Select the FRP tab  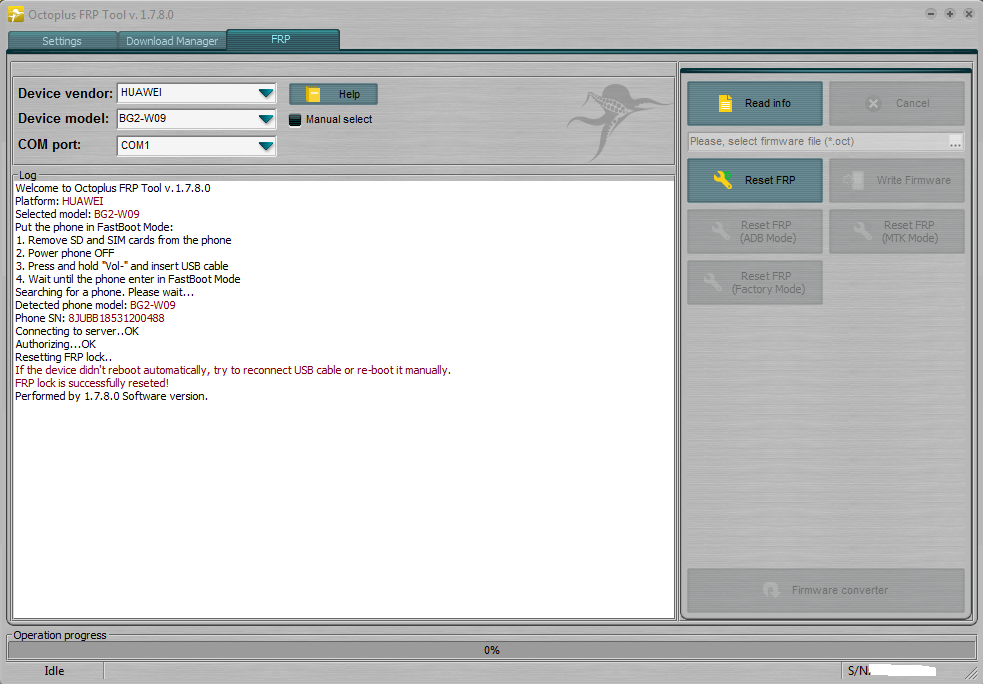pos(283,39)
